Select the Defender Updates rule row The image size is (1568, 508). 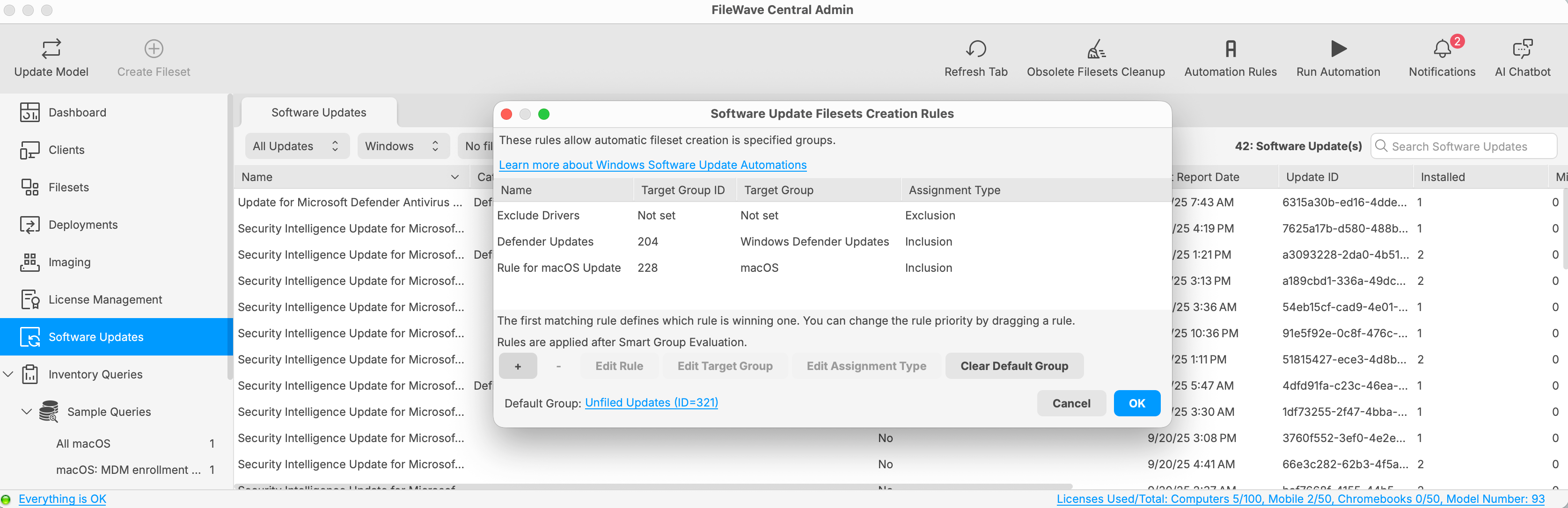pos(831,241)
